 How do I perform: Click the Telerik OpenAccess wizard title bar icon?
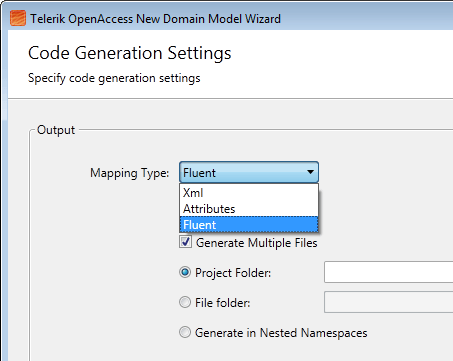click(x=18, y=18)
